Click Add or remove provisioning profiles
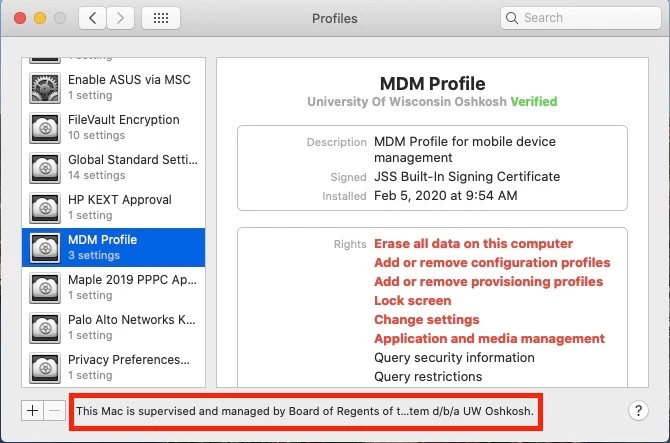Viewport: 670px width, 443px height. coord(488,282)
